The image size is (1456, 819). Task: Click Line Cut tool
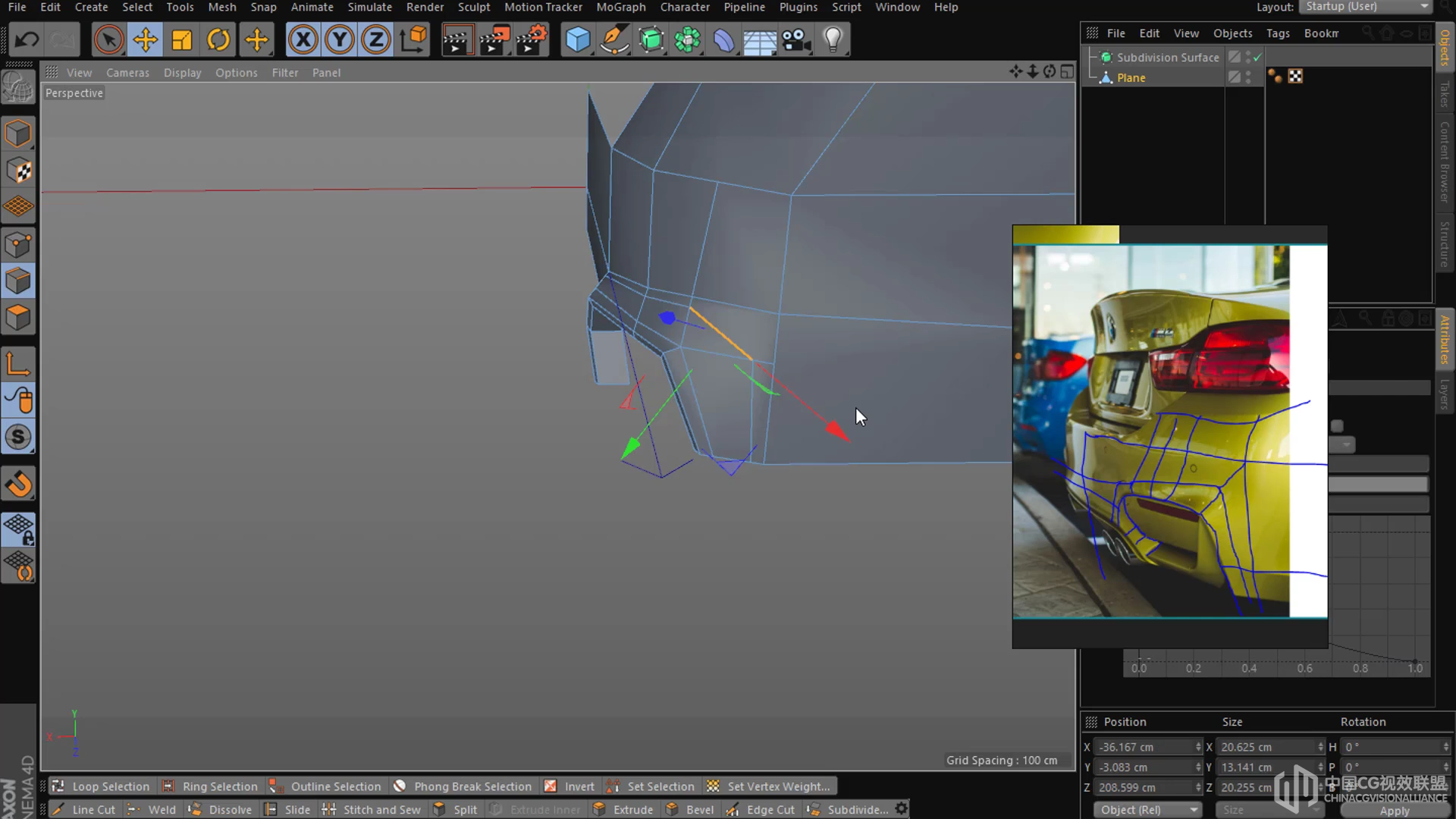(84, 809)
